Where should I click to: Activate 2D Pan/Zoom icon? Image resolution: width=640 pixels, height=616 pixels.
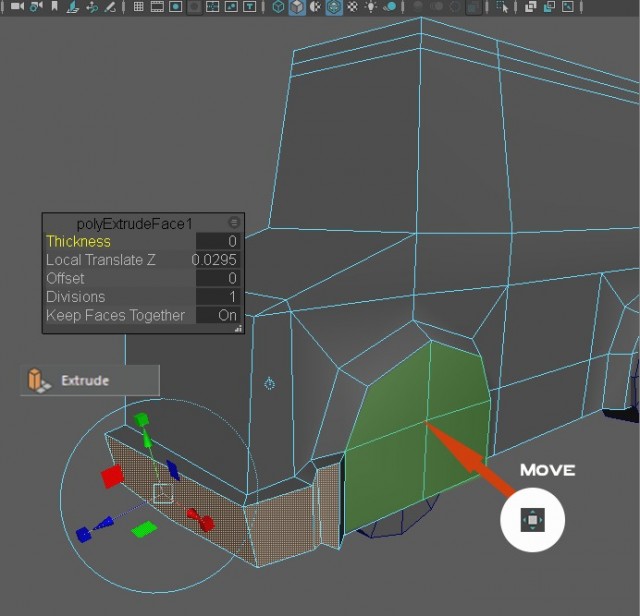click(92, 7)
